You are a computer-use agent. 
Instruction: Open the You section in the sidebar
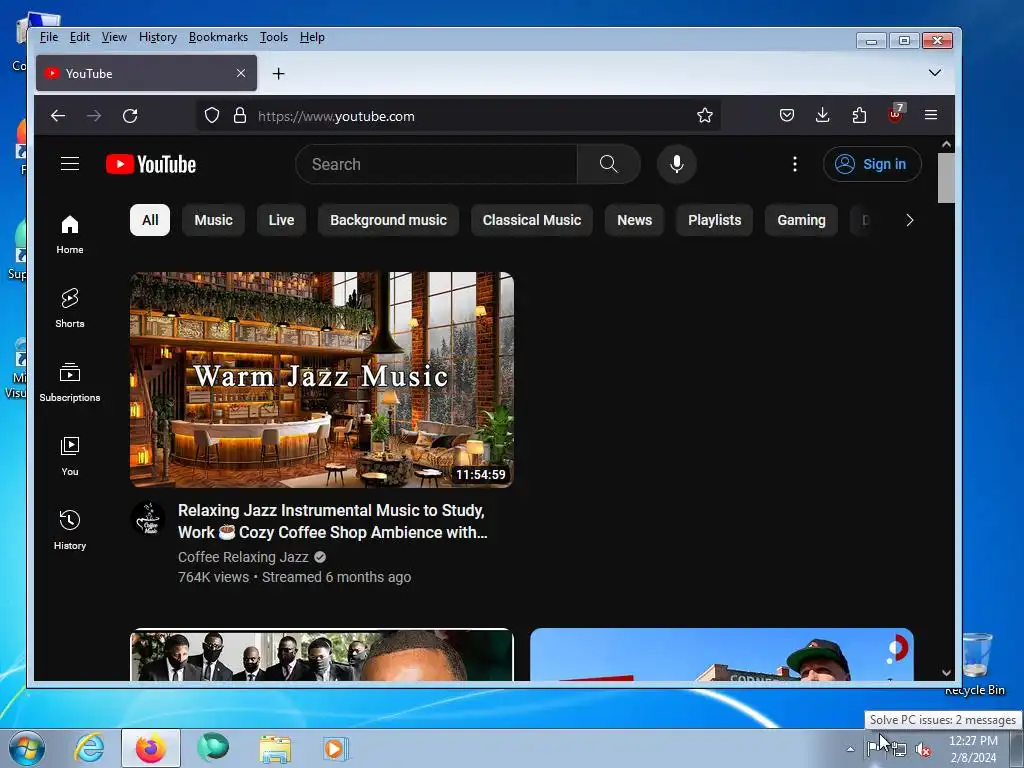pos(70,456)
